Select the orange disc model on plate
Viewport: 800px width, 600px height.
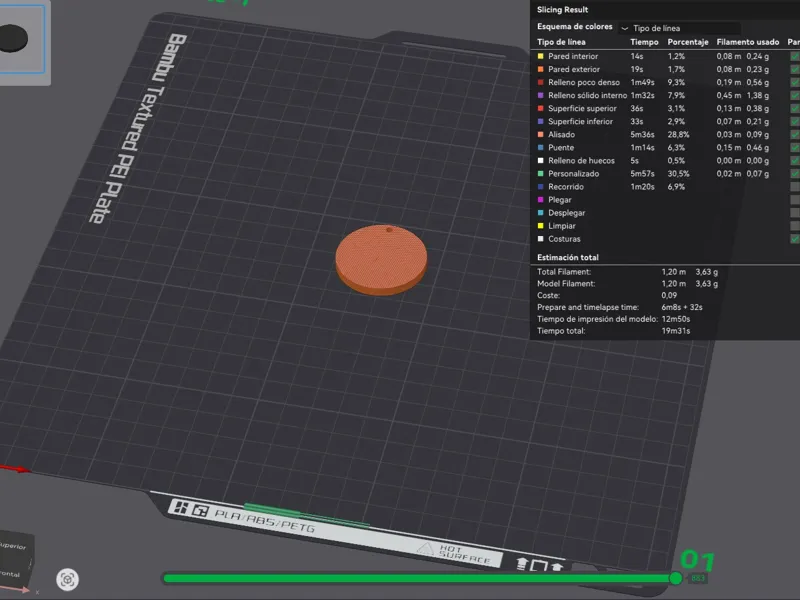(381, 259)
